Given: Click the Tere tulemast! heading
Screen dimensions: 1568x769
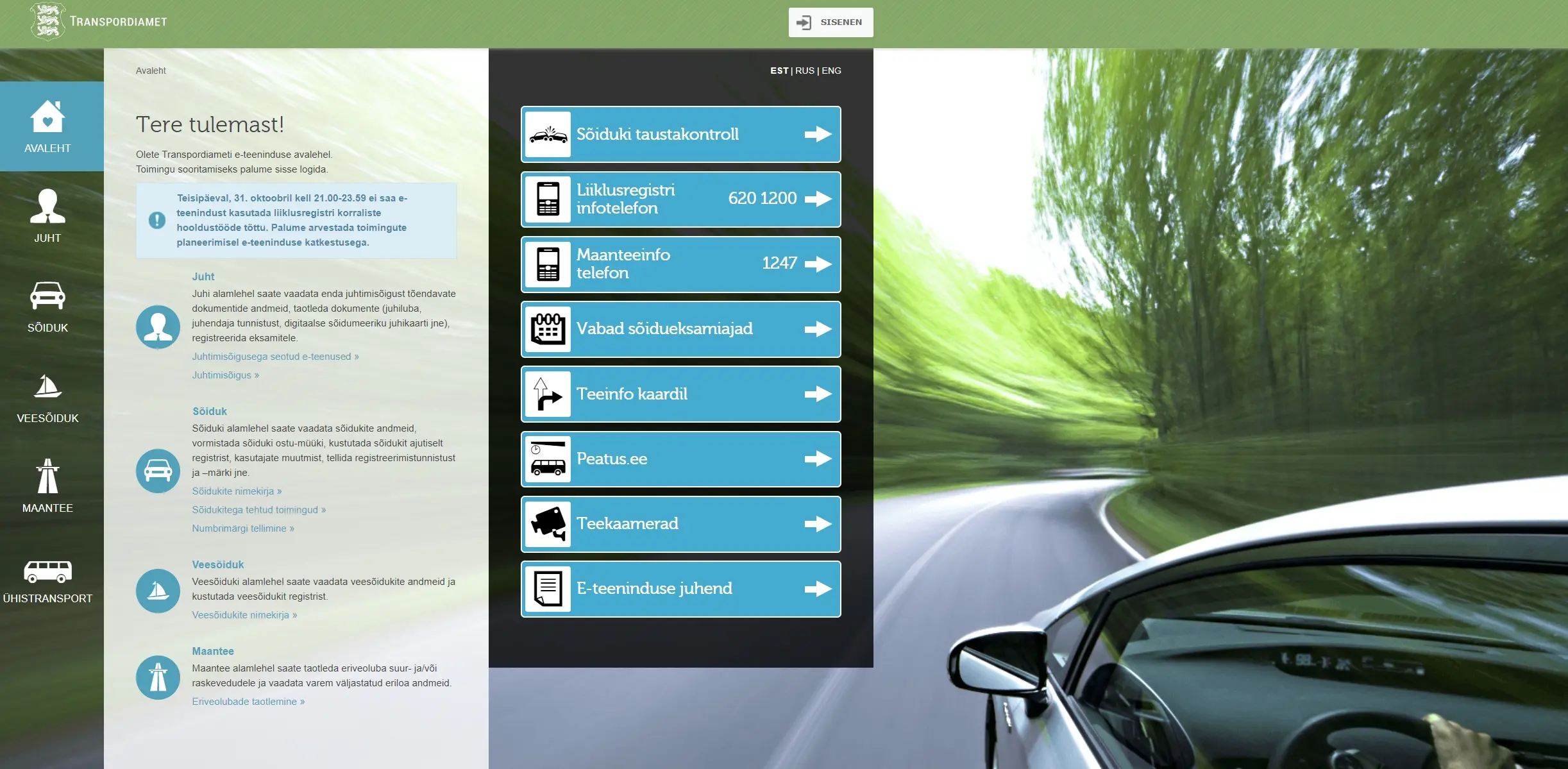Looking at the screenshot, I should pos(210,124).
